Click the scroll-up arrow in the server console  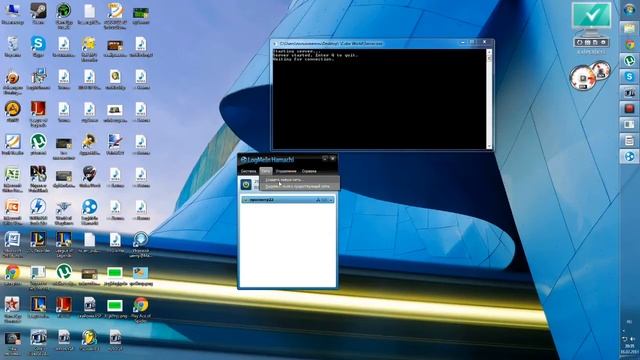click(x=489, y=52)
